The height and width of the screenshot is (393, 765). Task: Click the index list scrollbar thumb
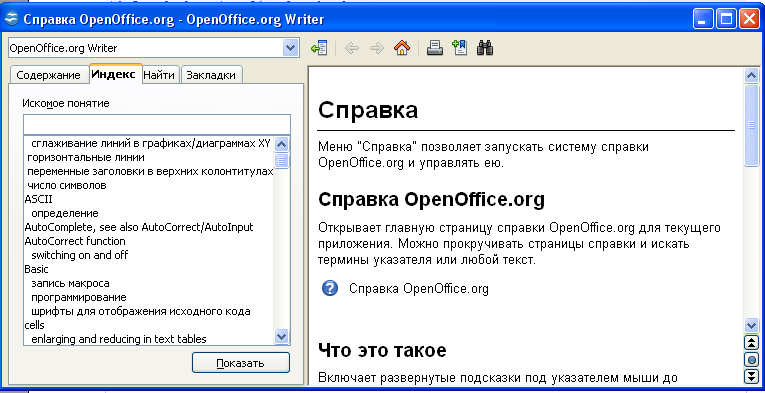[282, 160]
